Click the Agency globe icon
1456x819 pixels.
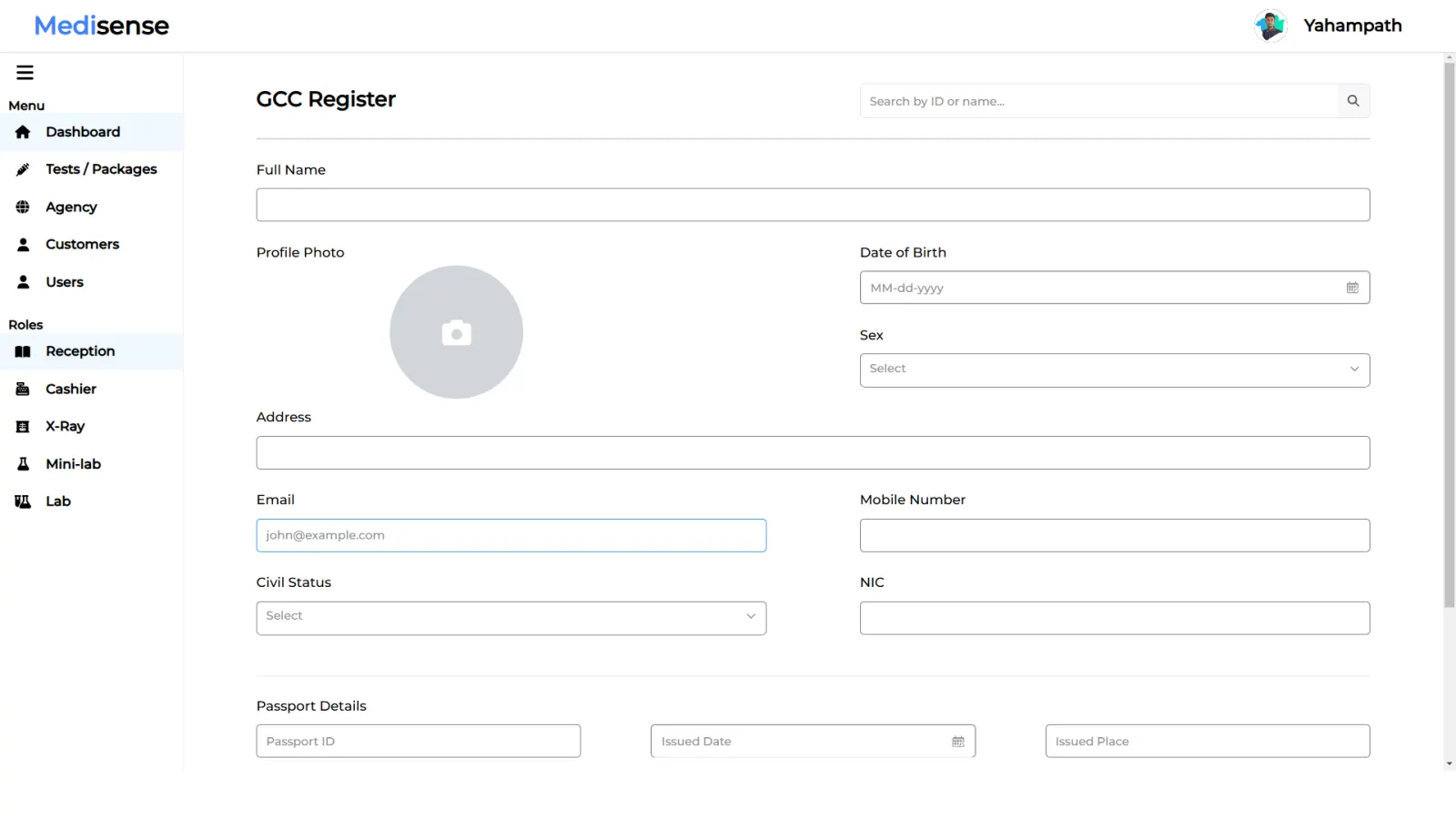(x=23, y=207)
